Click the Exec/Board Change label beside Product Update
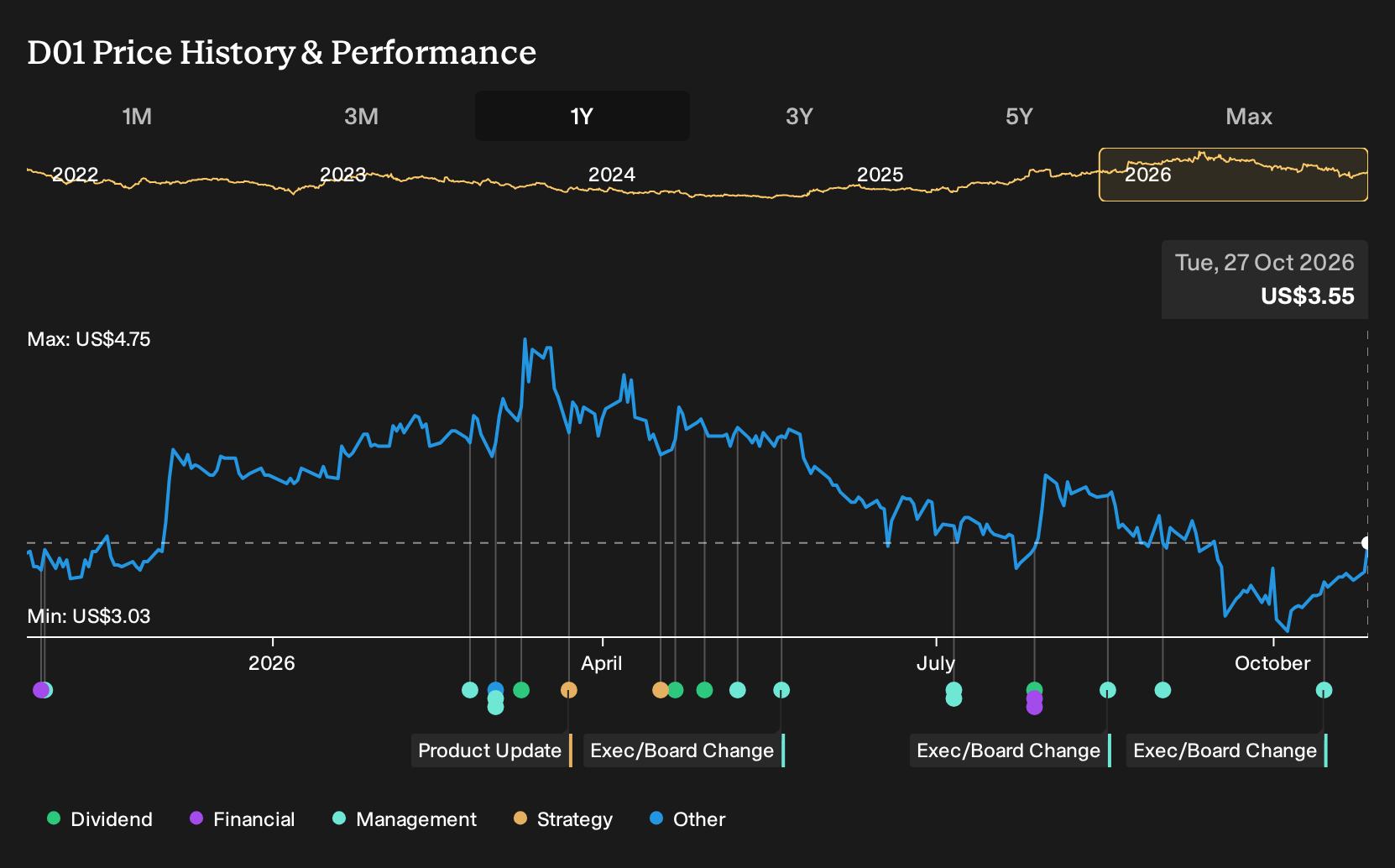Screen dimensions: 1395x868 (684, 750)
